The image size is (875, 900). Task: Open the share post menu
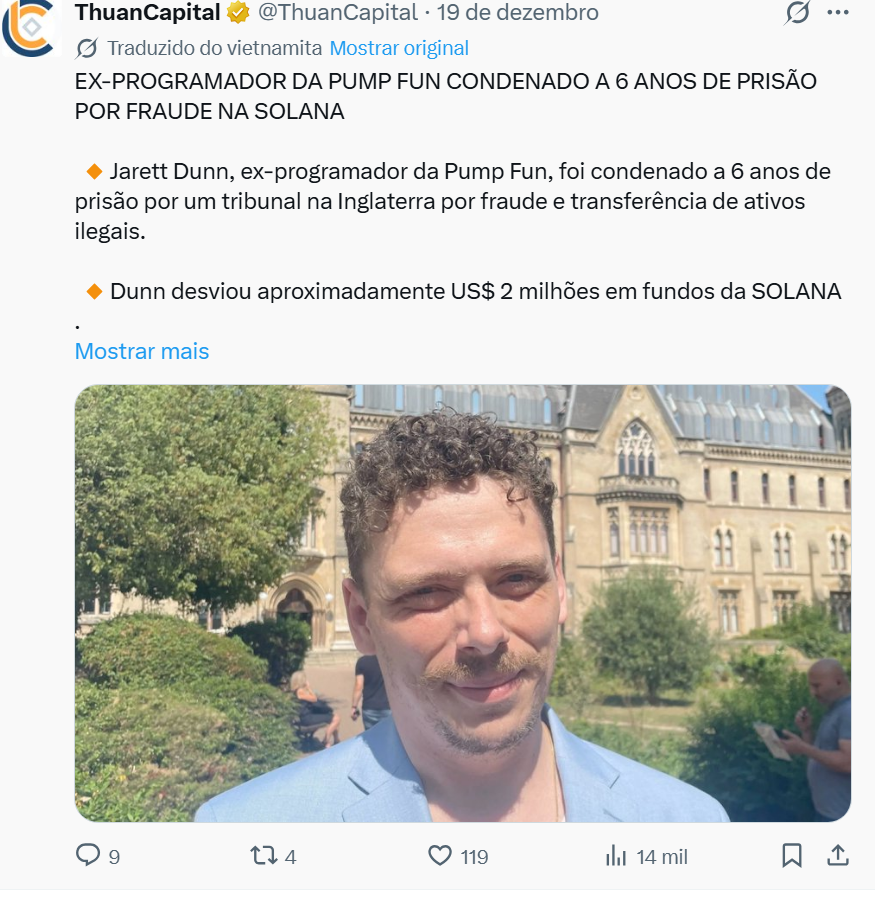coord(838,855)
